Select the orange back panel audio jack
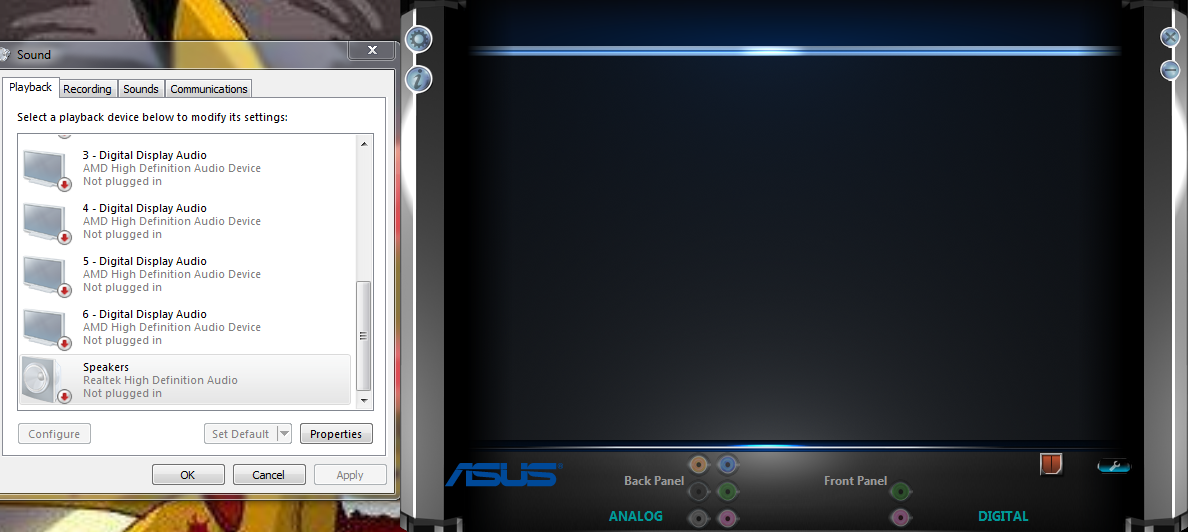The height and width of the screenshot is (532, 1188). (699, 464)
